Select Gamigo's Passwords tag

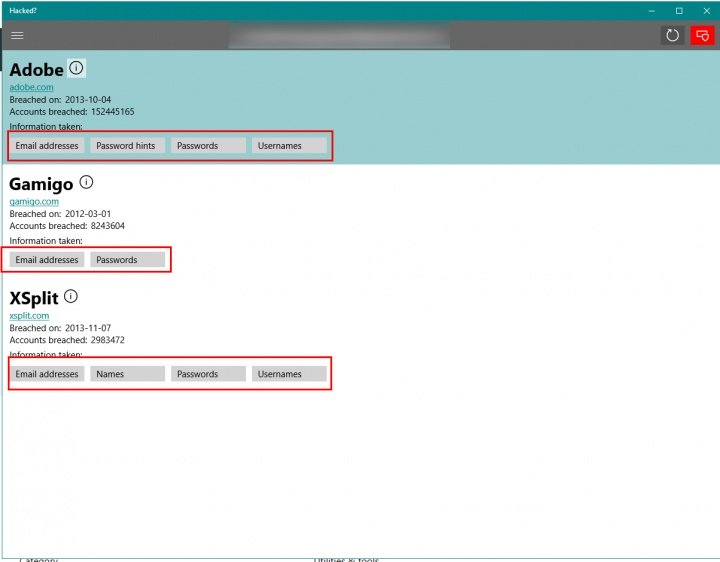[128, 259]
